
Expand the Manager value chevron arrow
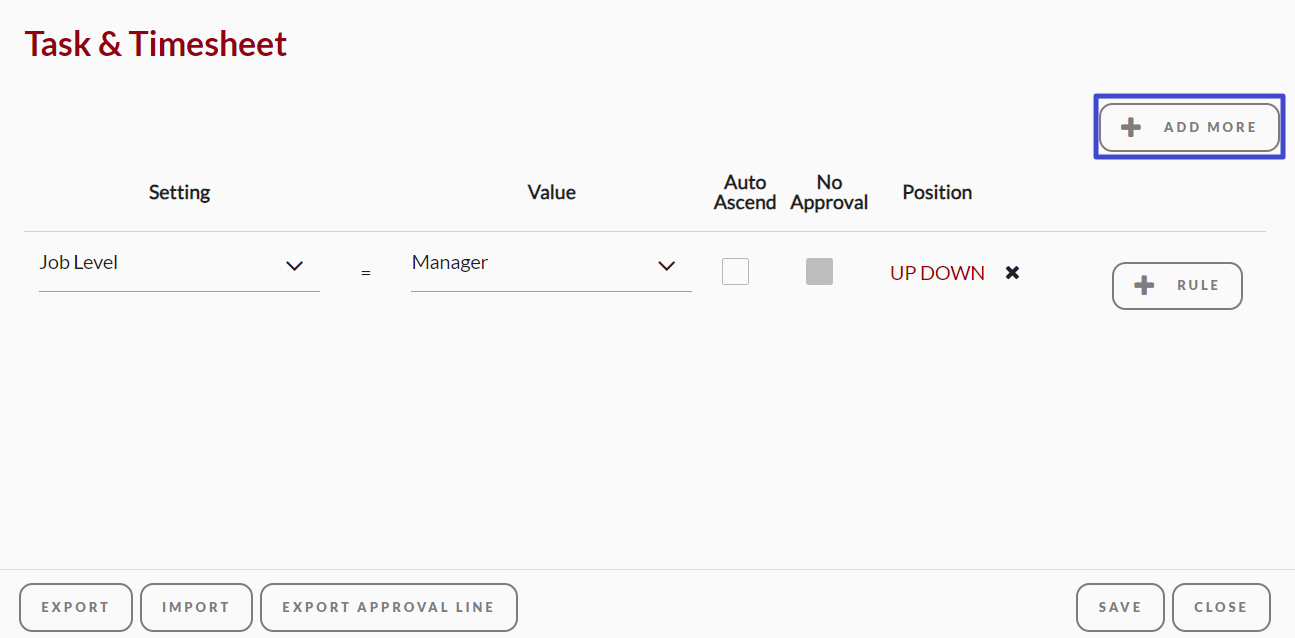(666, 265)
